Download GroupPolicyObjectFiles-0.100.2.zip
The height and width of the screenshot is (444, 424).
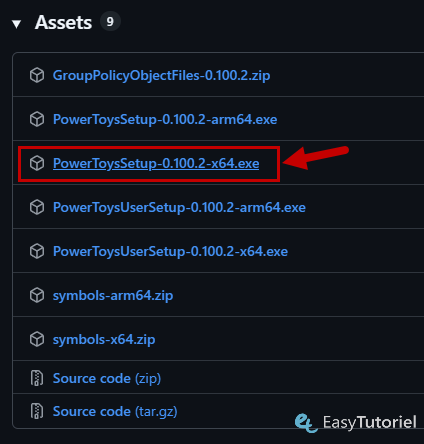pos(161,75)
